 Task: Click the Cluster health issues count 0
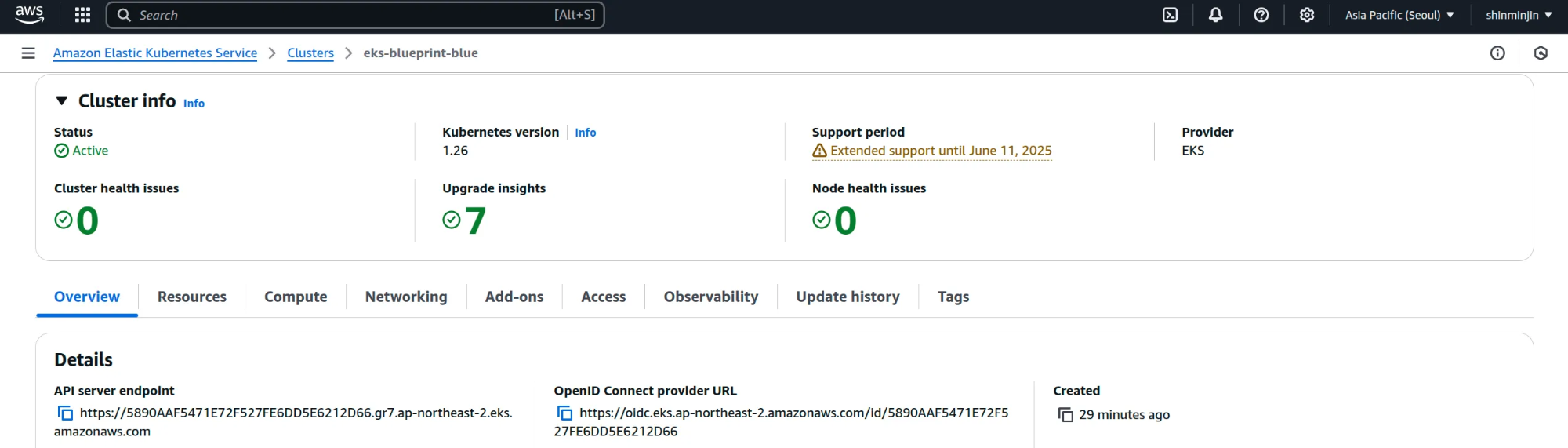coord(88,220)
